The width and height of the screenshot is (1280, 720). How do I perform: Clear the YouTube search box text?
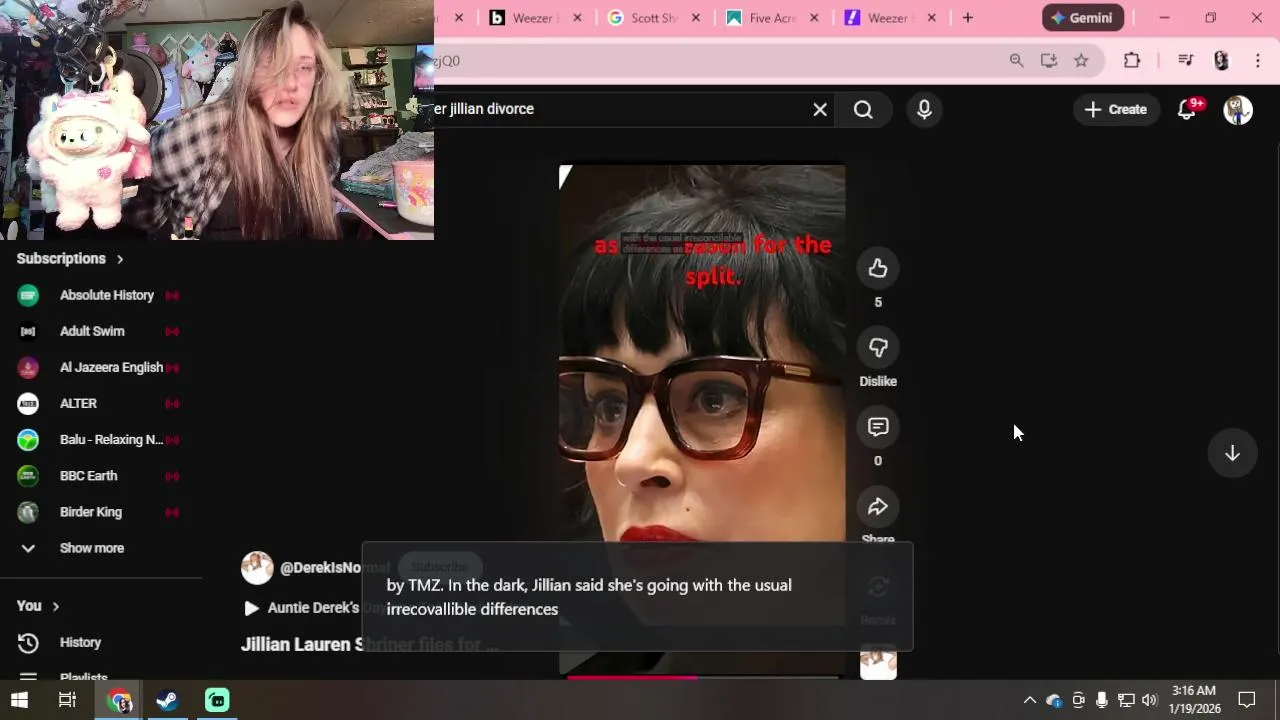pos(820,109)
